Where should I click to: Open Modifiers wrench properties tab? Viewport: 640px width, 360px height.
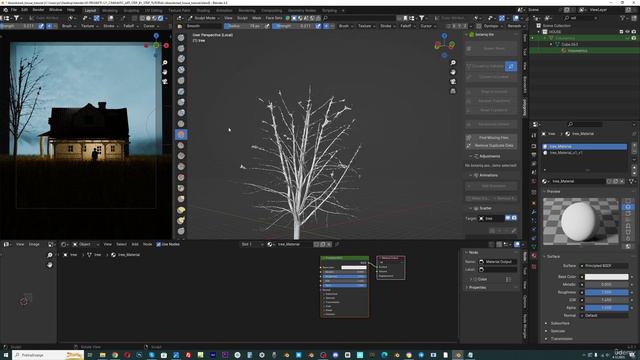tap(534, 212)
